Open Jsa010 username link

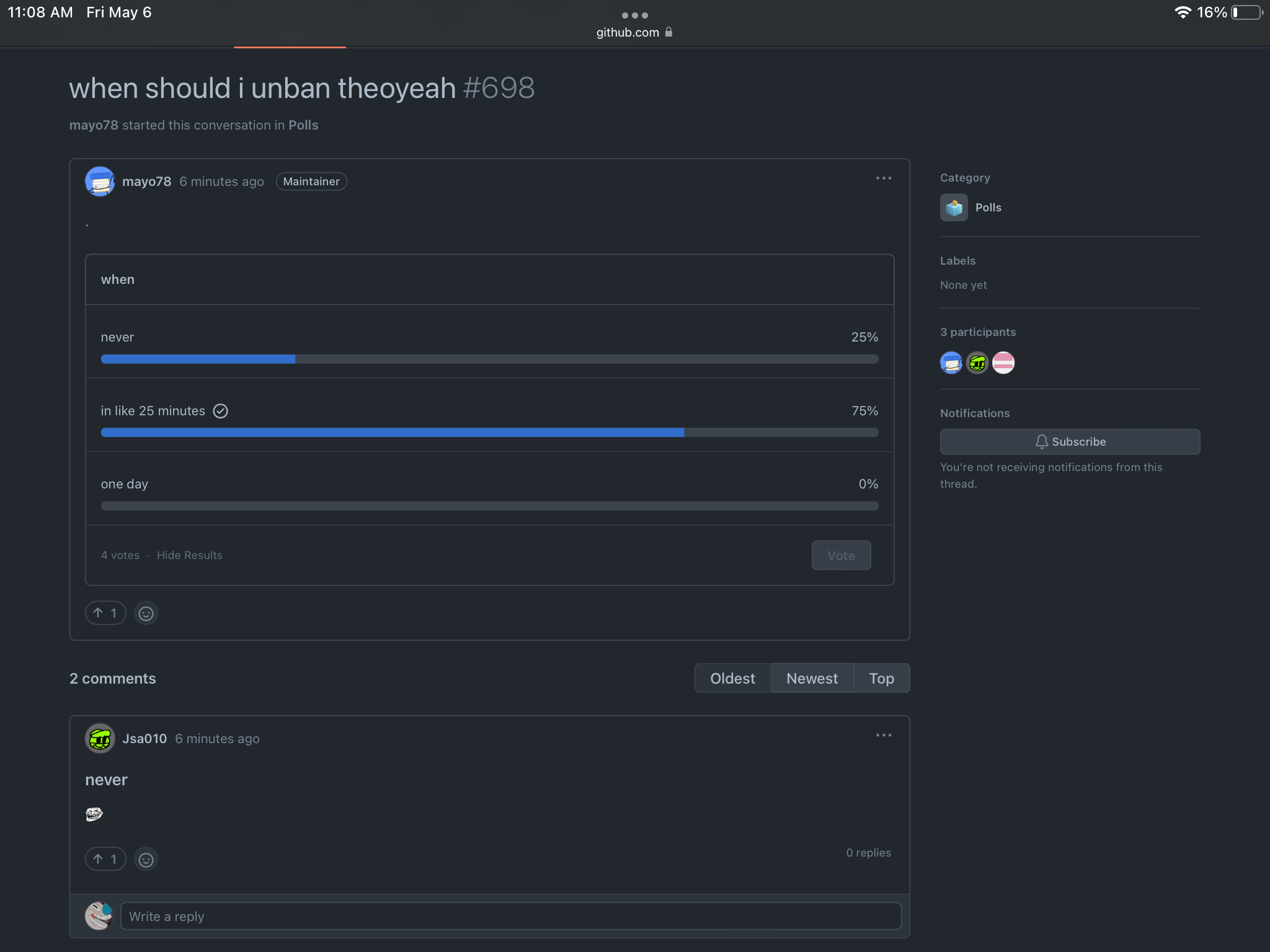click(x=144, y=739)
